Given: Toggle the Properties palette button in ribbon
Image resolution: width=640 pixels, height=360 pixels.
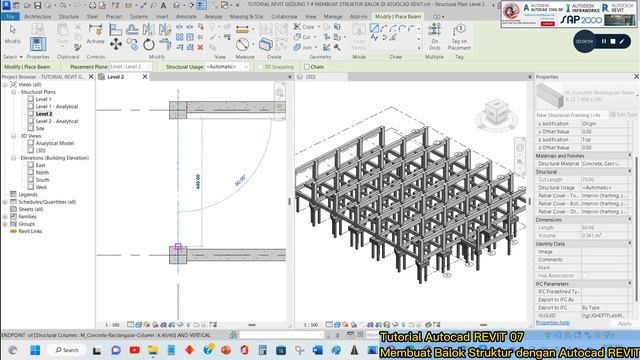Looking at the screenshot, I should coord(38,44).
